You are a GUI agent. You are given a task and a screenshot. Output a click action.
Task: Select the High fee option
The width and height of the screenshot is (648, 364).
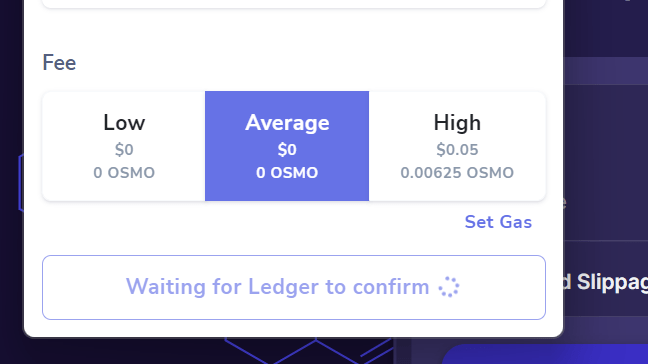coord(457,146)
